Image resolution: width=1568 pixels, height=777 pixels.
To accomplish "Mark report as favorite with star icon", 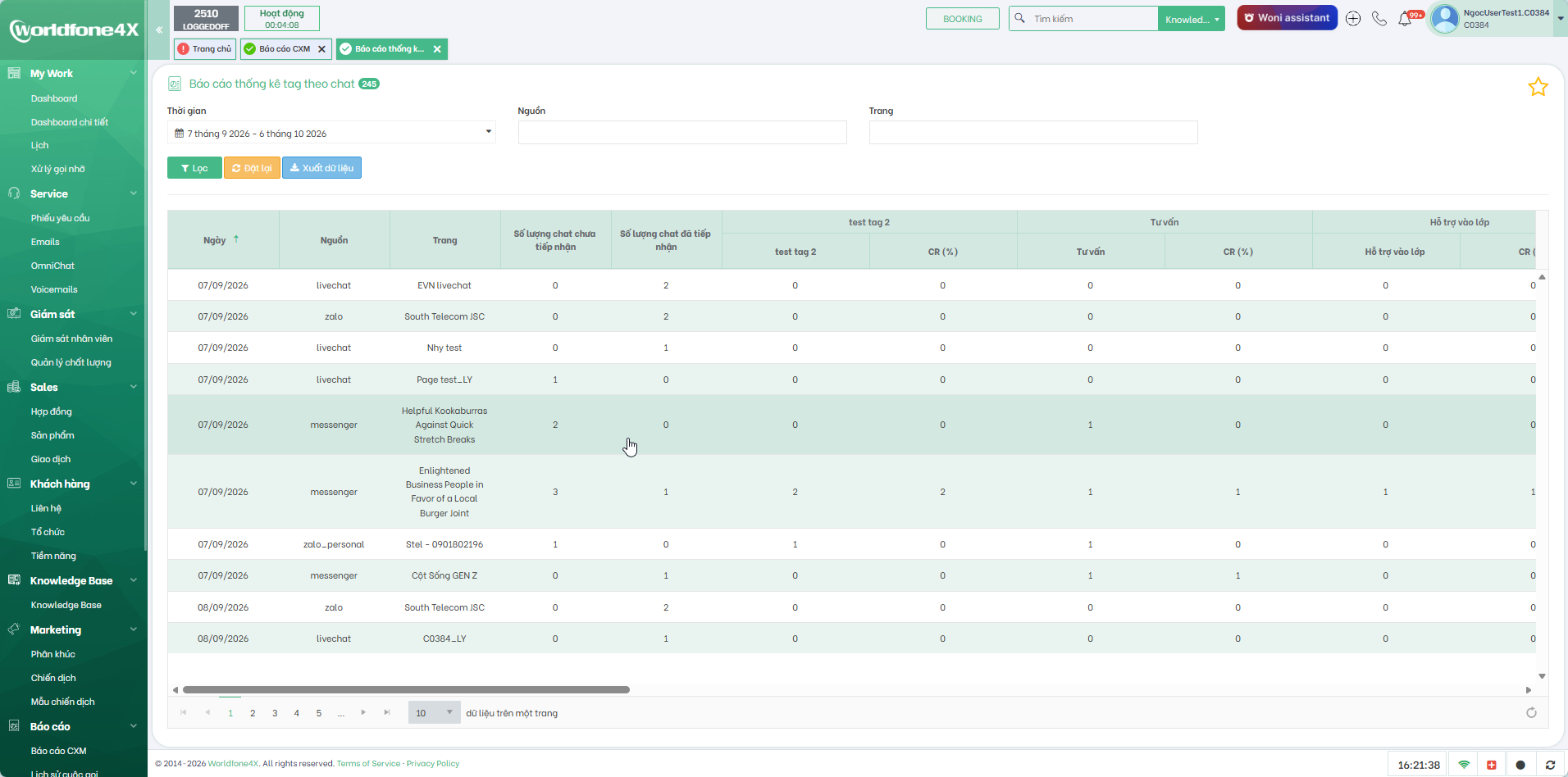I will tap(1538, 87).
